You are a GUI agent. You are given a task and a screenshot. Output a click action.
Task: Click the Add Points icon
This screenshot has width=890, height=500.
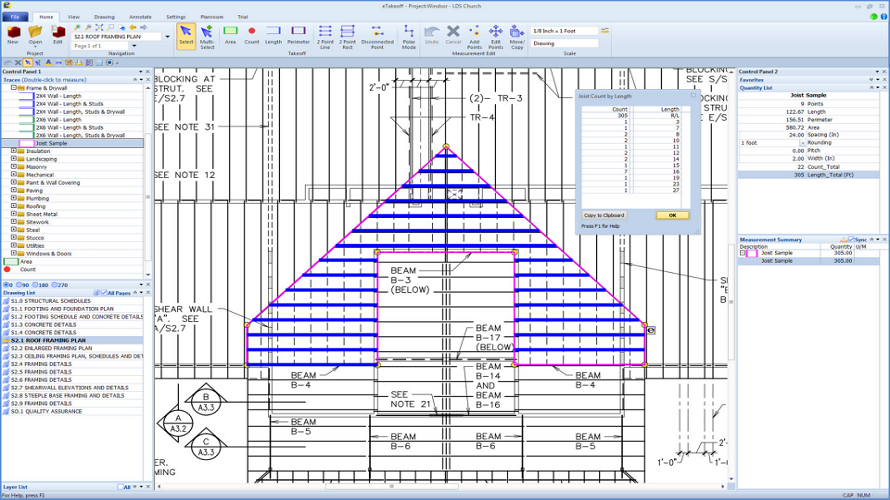click(x=474, y=35)
